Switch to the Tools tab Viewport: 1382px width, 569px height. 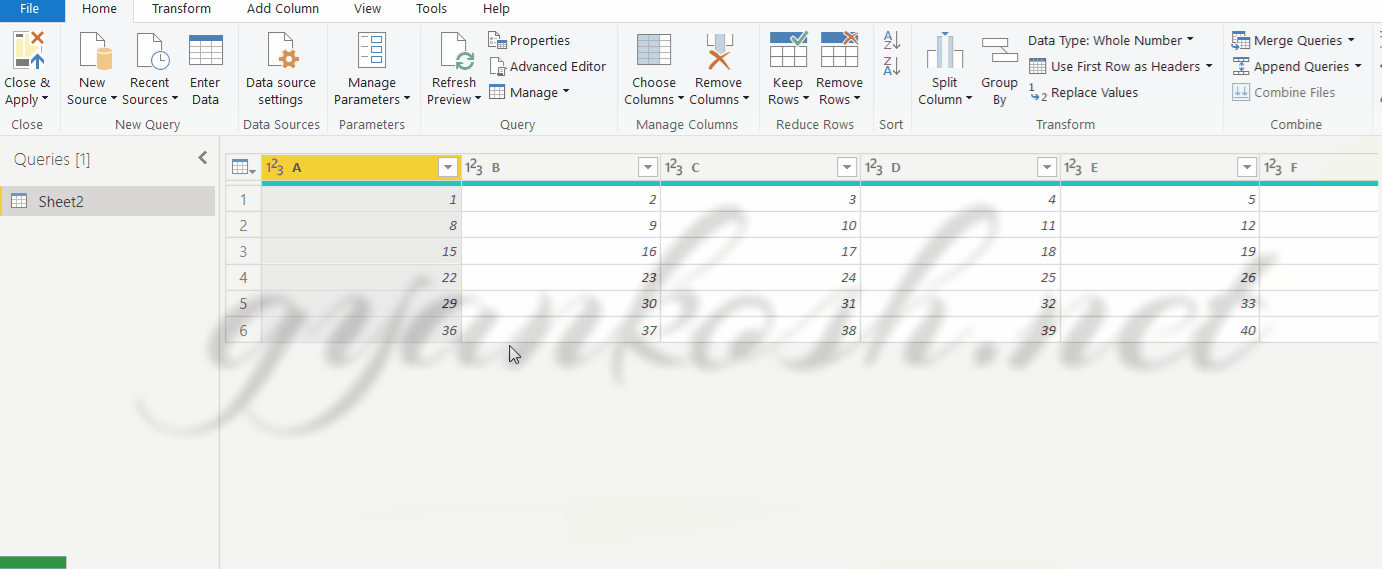pos(431,9)
